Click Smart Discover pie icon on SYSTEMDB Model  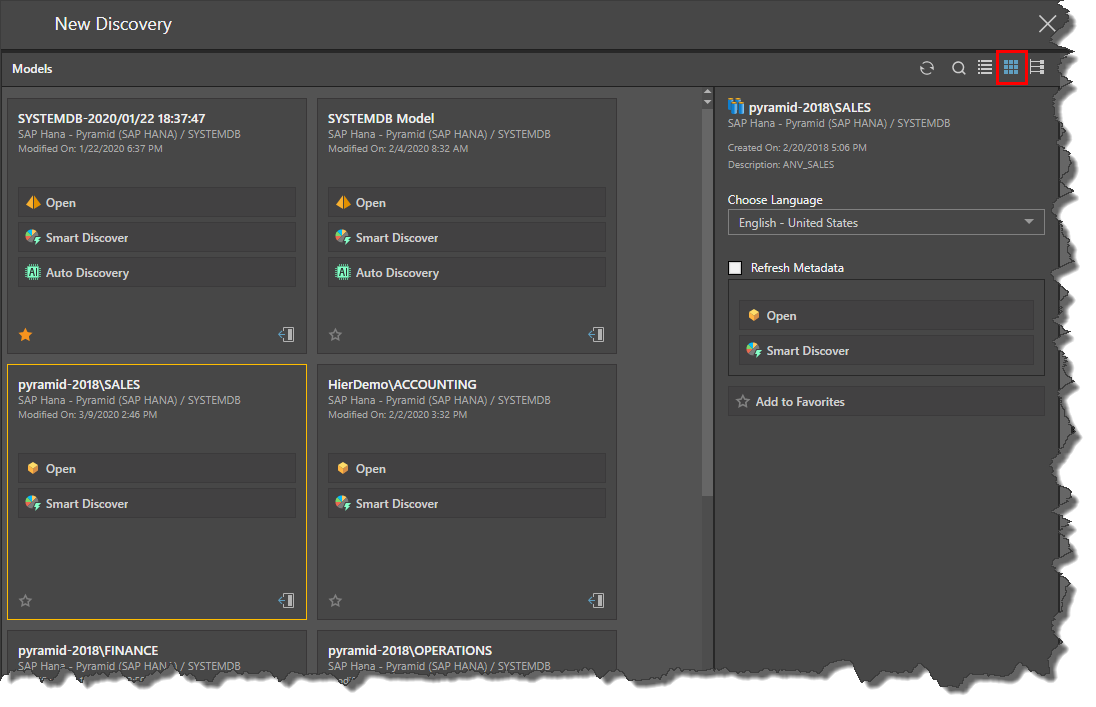point(342,237)
